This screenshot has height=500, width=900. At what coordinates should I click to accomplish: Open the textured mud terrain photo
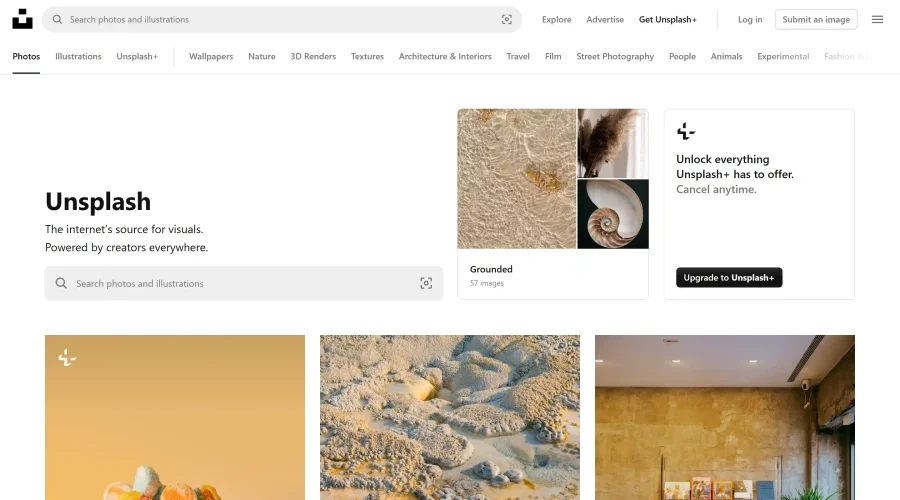[450, 417]
